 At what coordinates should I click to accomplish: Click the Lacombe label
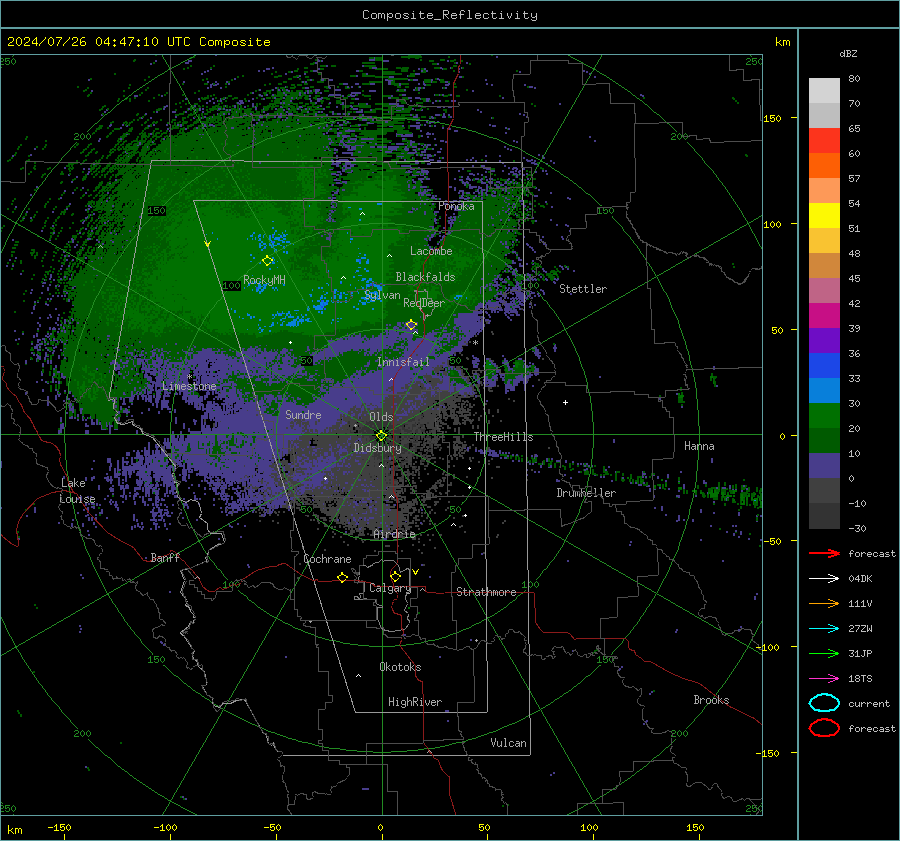431,251
